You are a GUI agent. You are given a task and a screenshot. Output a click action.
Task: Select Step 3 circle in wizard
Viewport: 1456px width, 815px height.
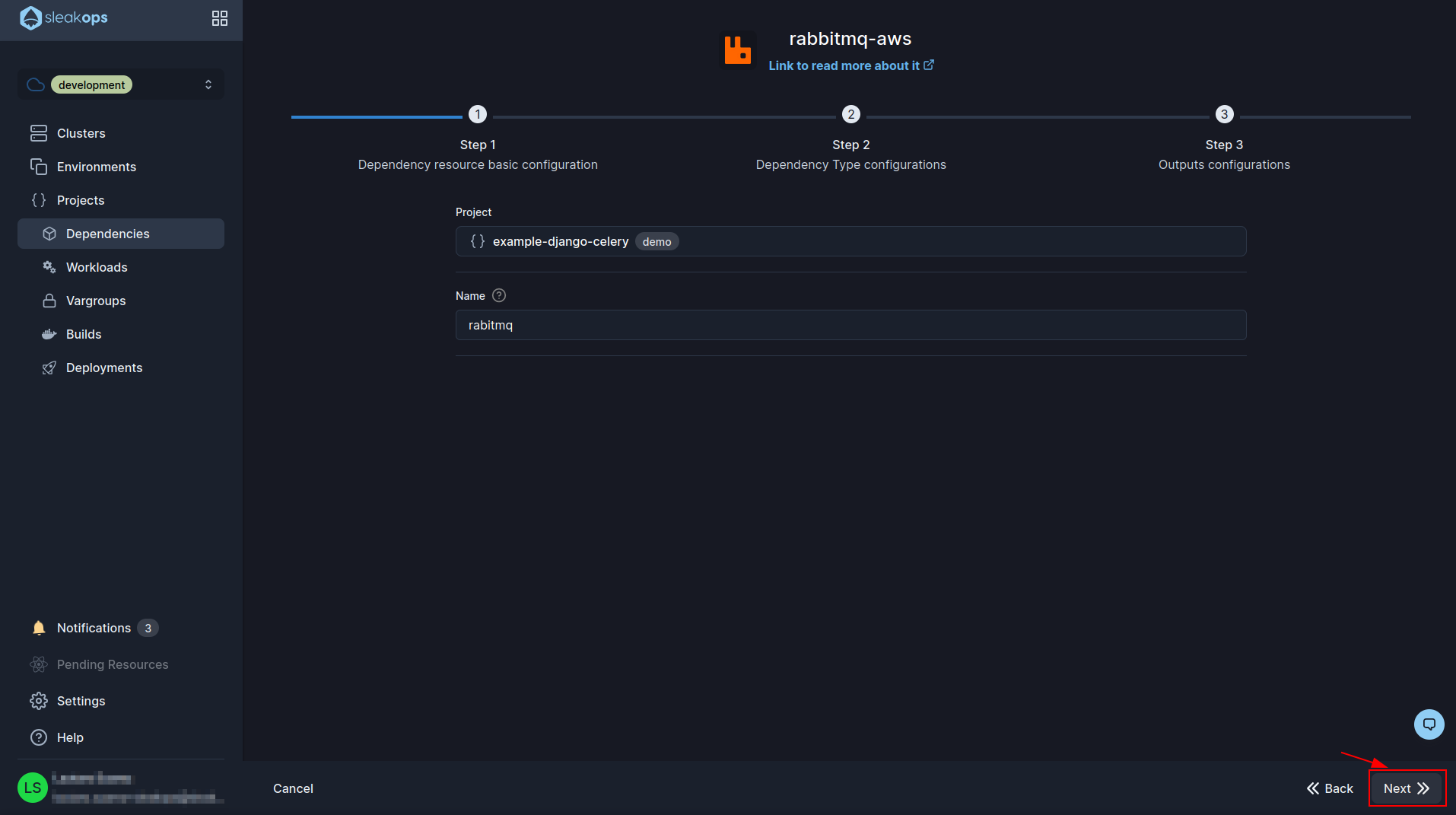pos(1225,114)
